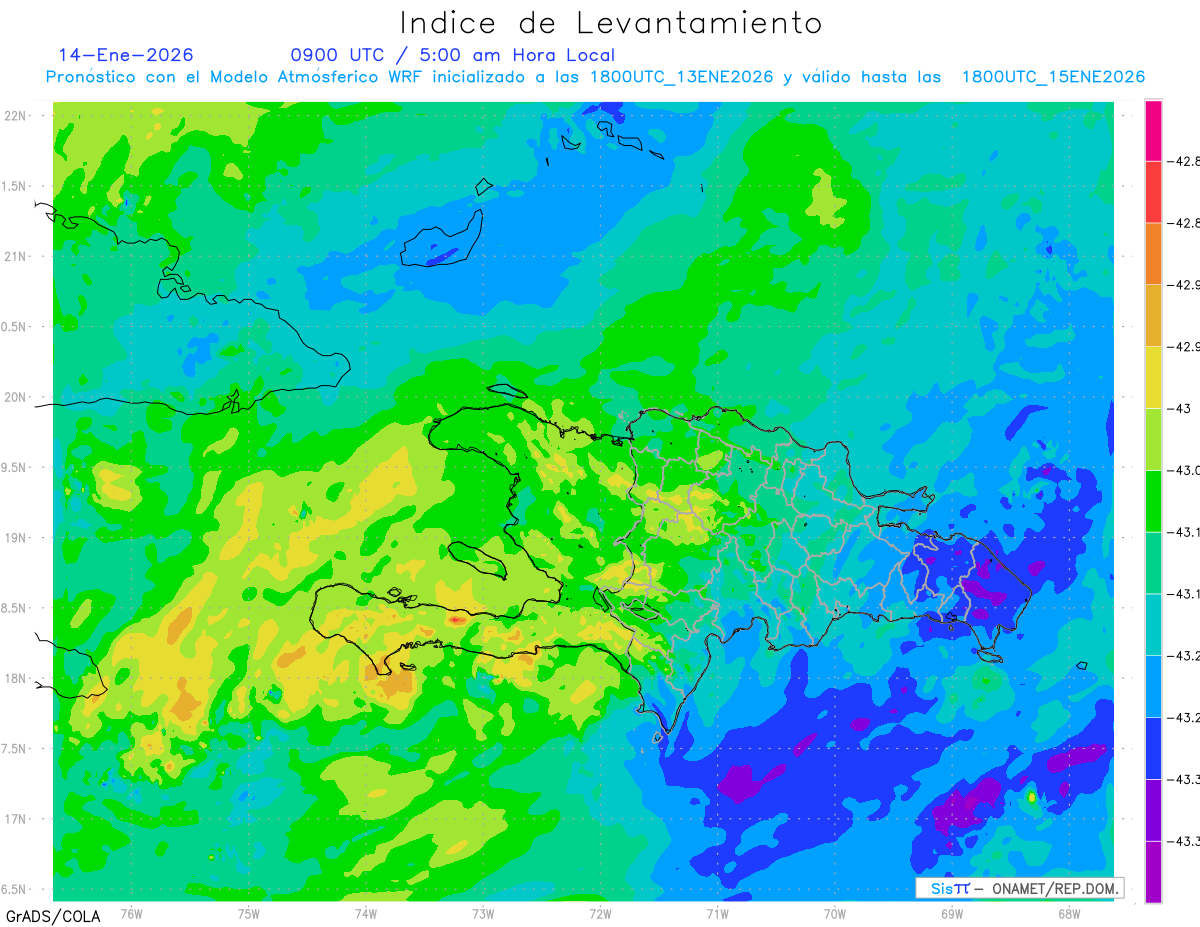Viewport: 1200px width, 927px height.
Task: Click the time "0900 UTC / 5:00 am Hora Local"
Action: 453,56
